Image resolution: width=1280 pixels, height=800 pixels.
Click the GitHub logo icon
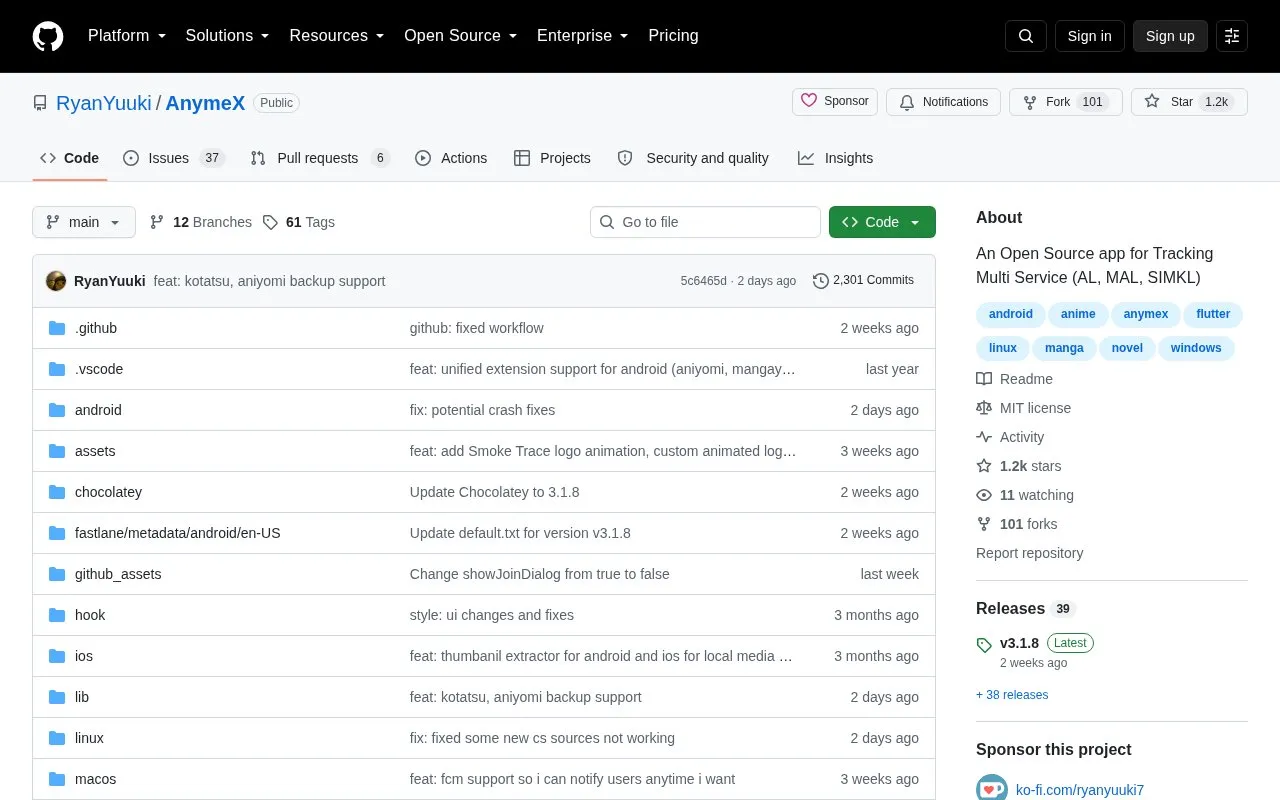click(x=48, y=36)
